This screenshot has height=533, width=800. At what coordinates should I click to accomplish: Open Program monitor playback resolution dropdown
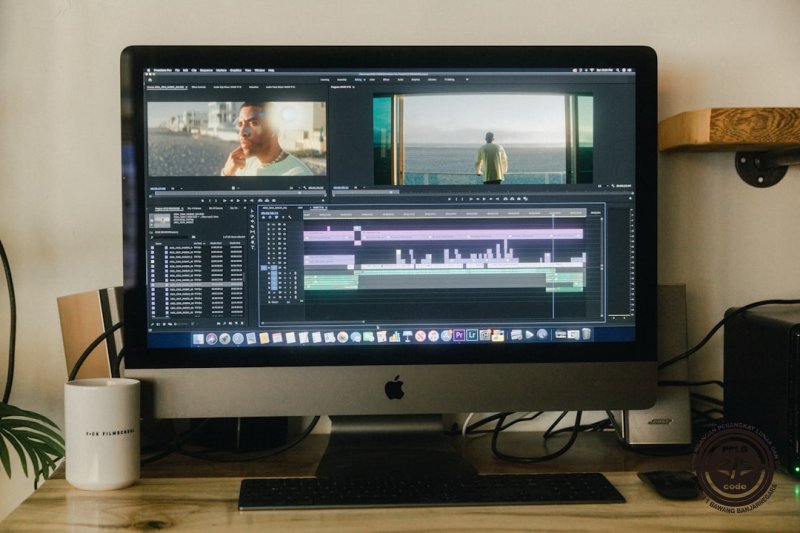click(604, 186)
